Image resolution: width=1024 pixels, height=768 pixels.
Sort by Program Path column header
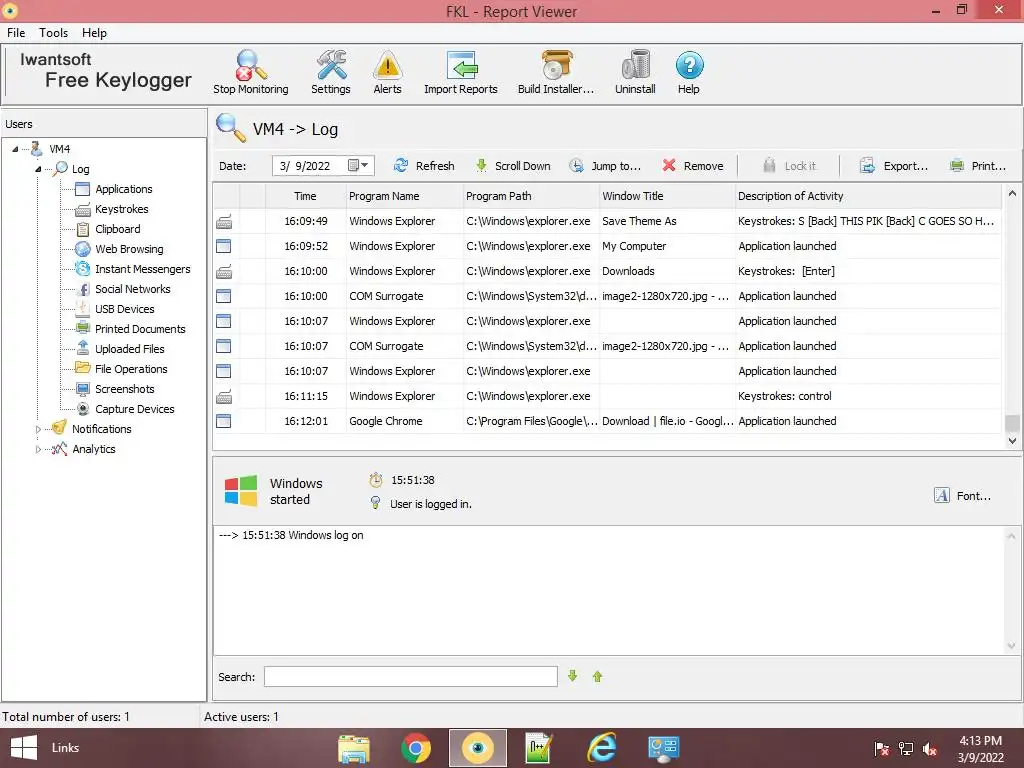[x=531, y=196]
